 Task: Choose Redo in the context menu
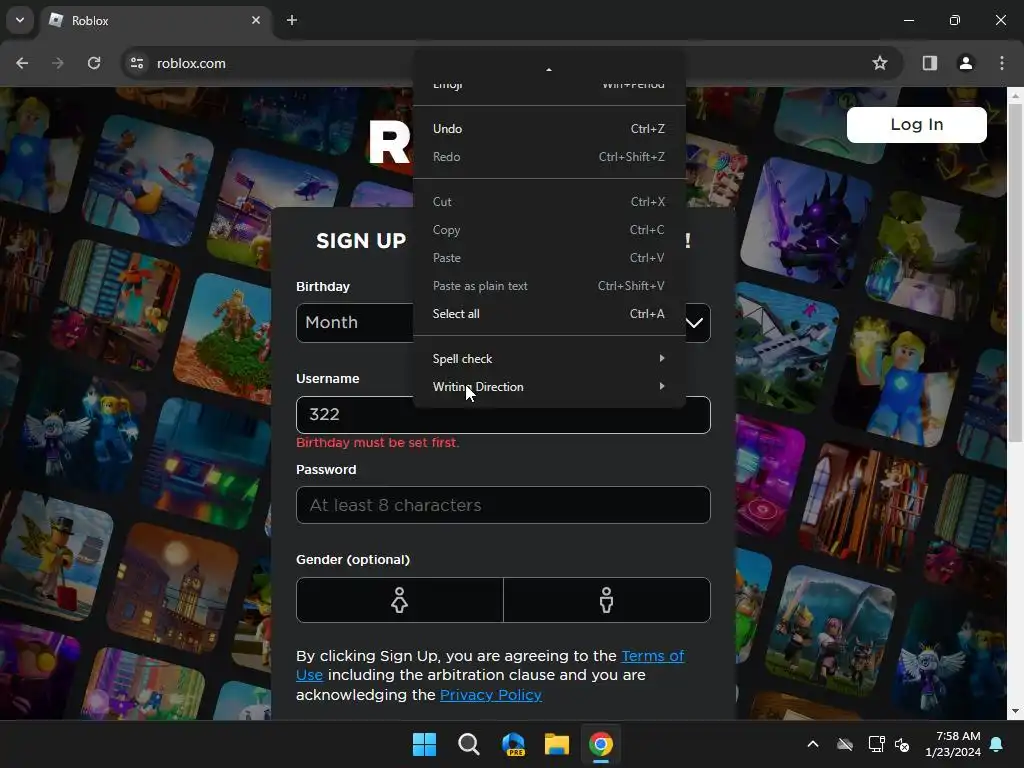[549, 157]
